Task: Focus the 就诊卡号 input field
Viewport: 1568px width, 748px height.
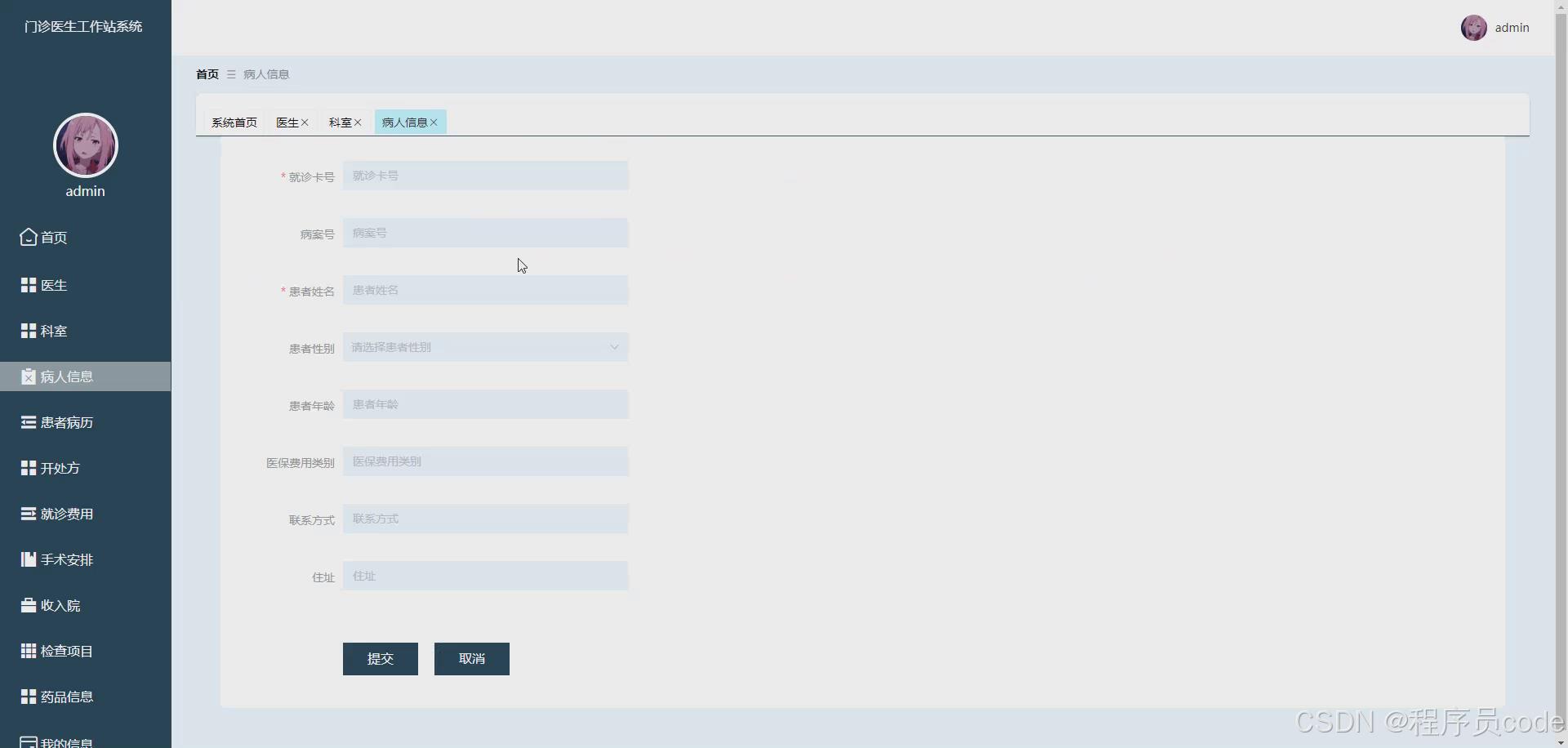Action: pos(486,176)
